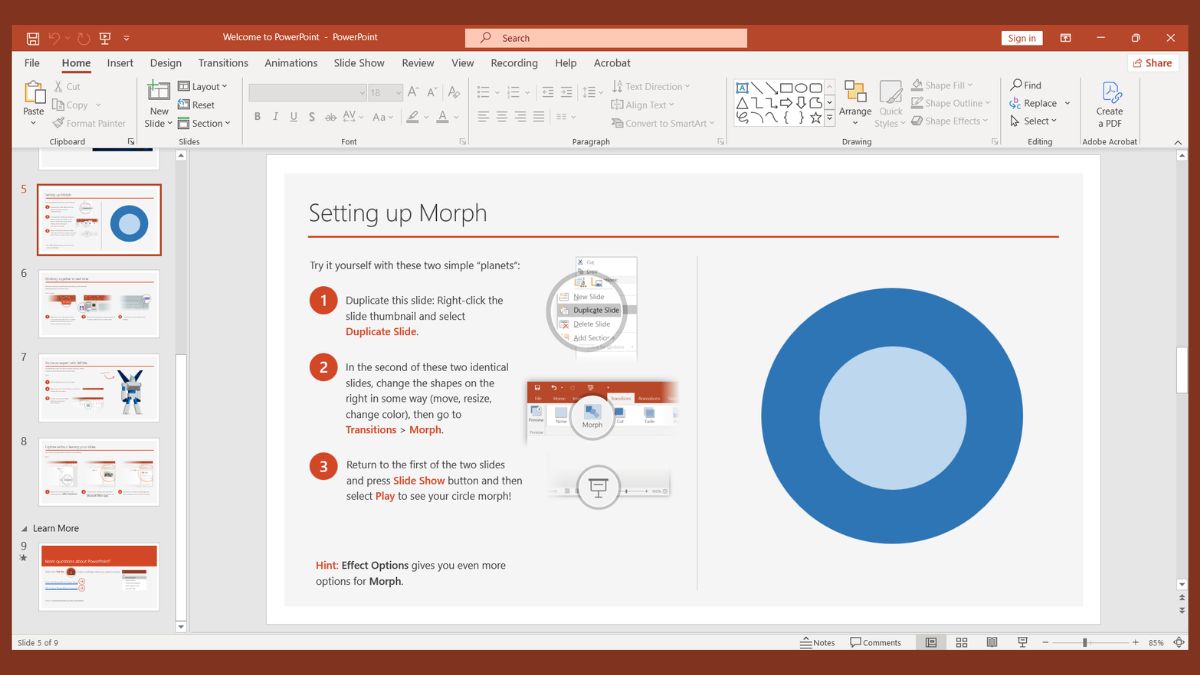This screenshot has width=1200, height=675.
Task: Open Reading View from status bar
Action: [992, 642]
